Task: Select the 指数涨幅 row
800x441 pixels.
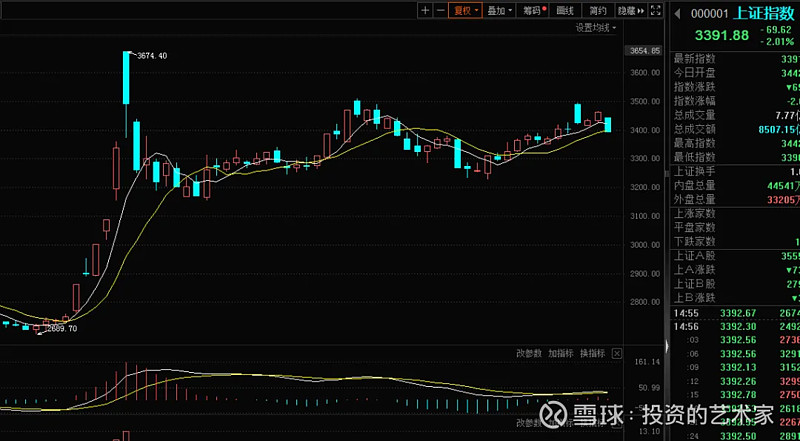Action: 735,101
